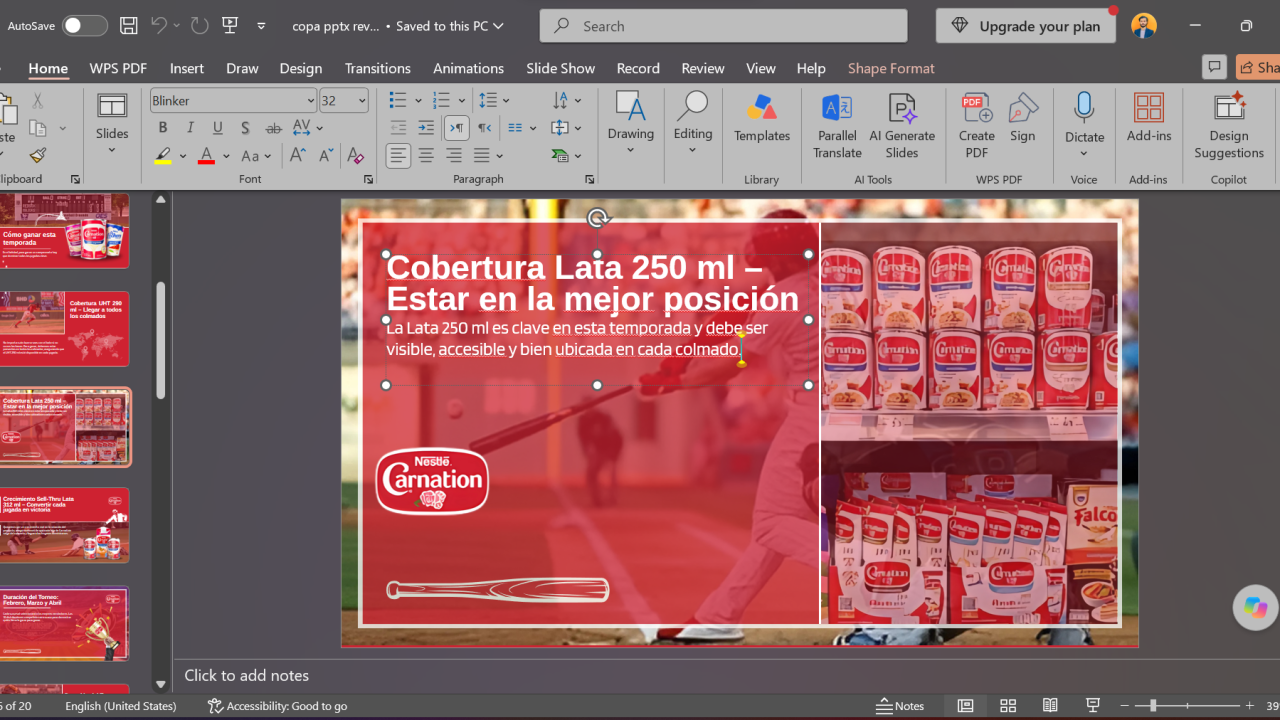Toggle the AutoSave switch
The width and height of the screenshot is (1280, 720).
[x=84, y=26]
